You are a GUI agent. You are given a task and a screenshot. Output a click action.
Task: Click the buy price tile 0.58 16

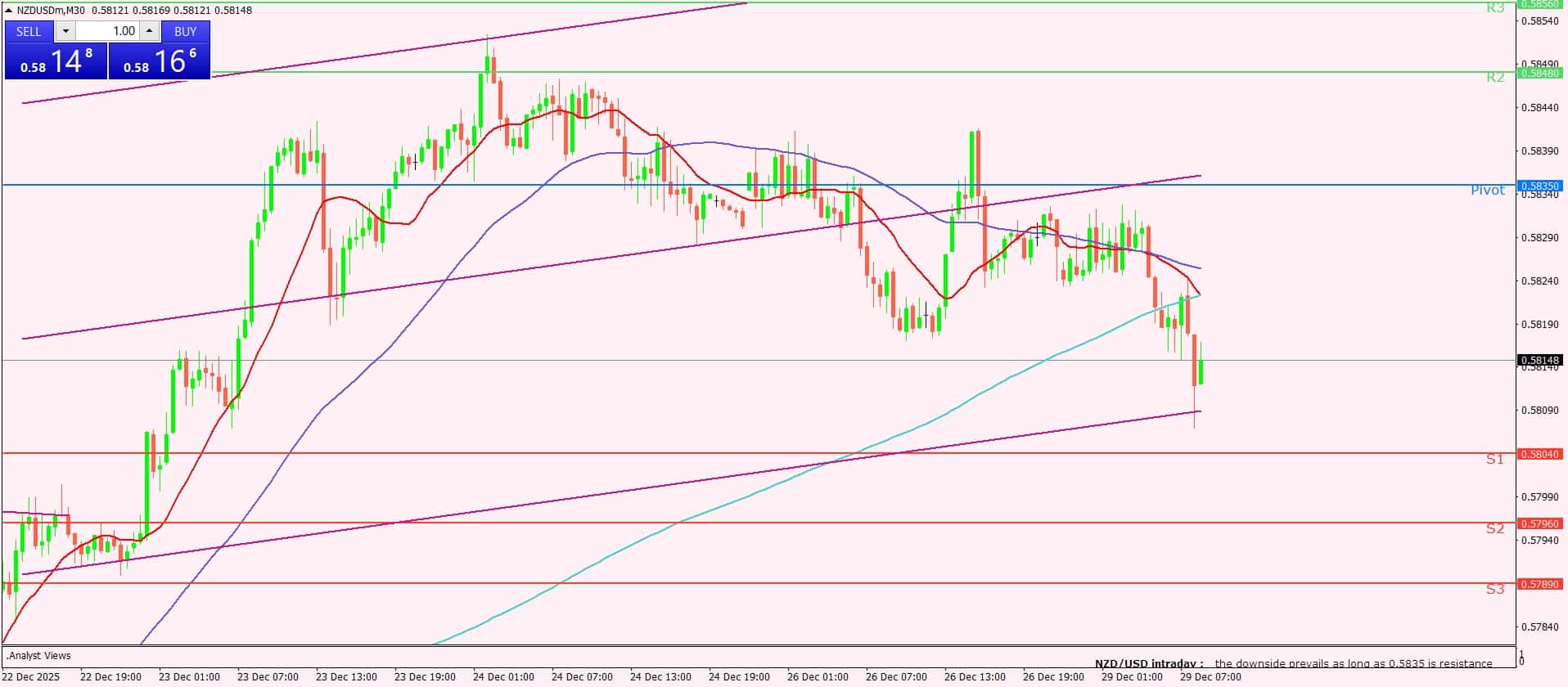point(160,61)
